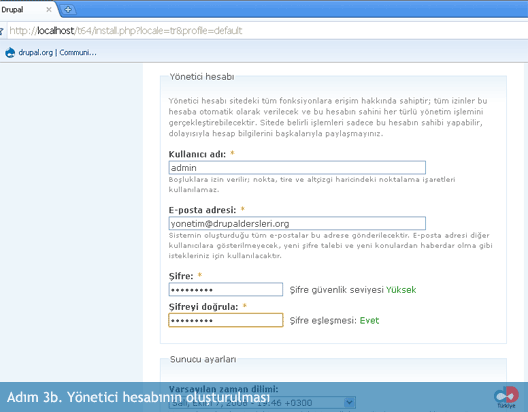Viewport: 528px width, 412px height.
Task: Click the Sunucu ayarları fieldset legend
Action: point(203,359)
